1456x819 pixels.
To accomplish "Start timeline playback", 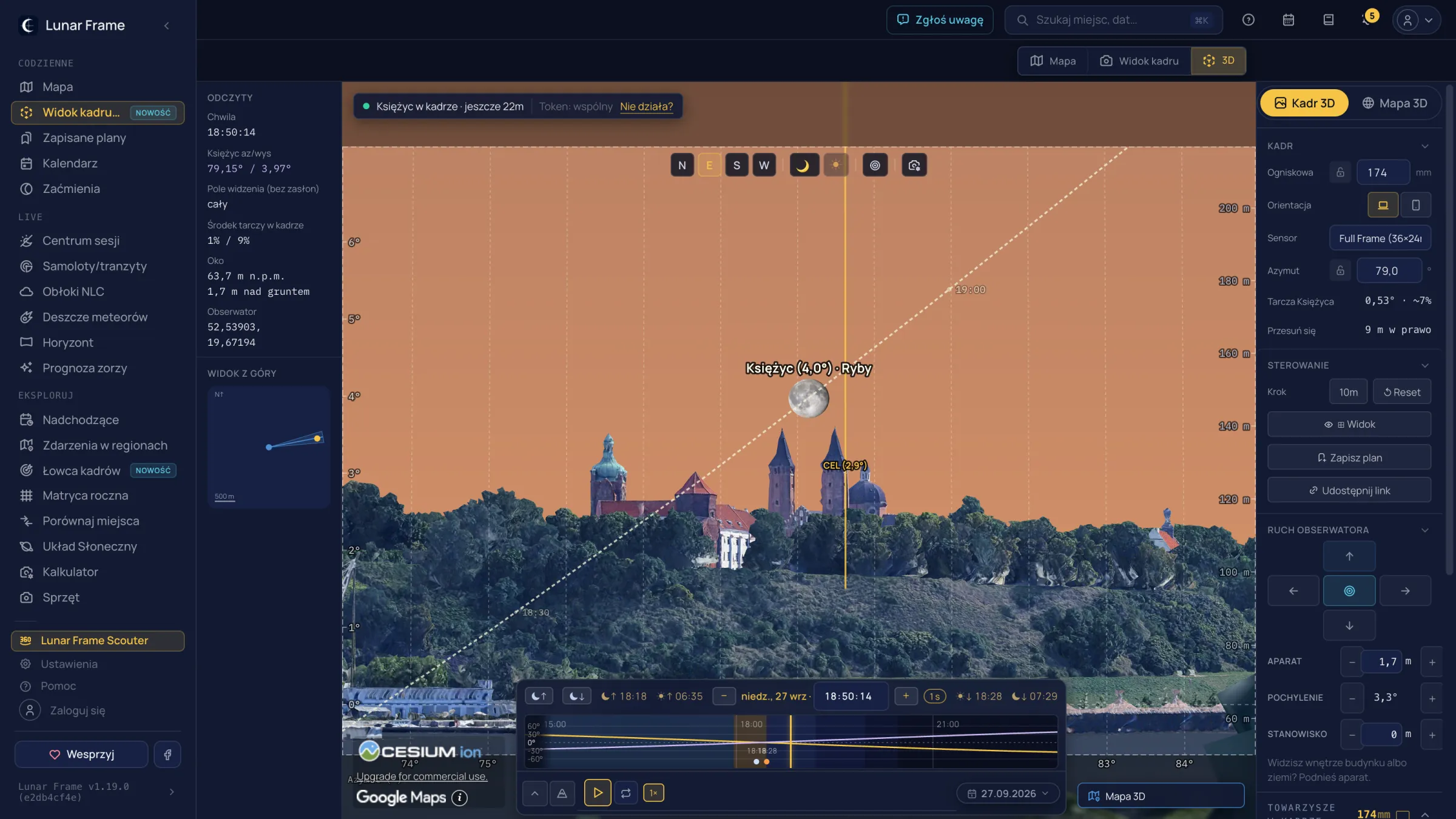I will 598,793.
